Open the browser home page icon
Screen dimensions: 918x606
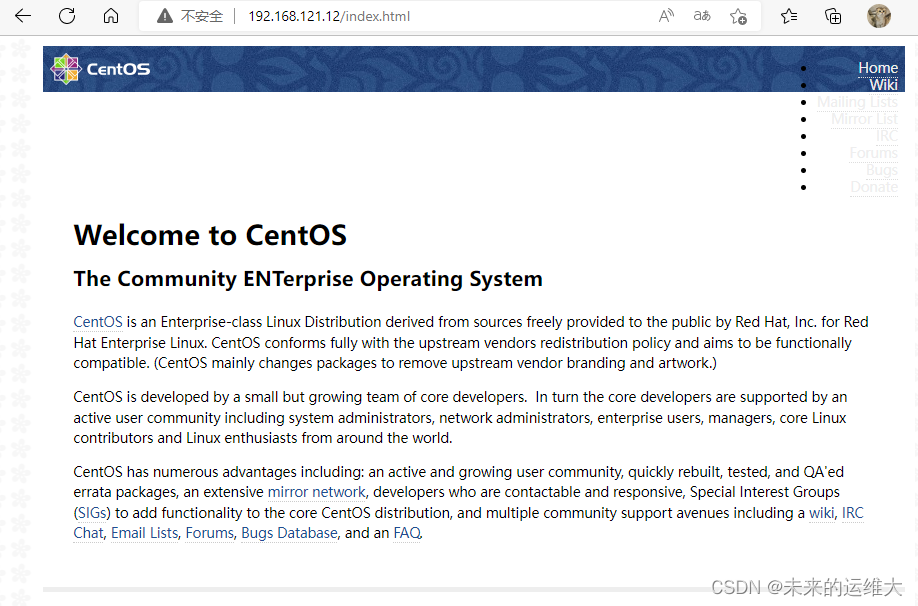point(111,16)
